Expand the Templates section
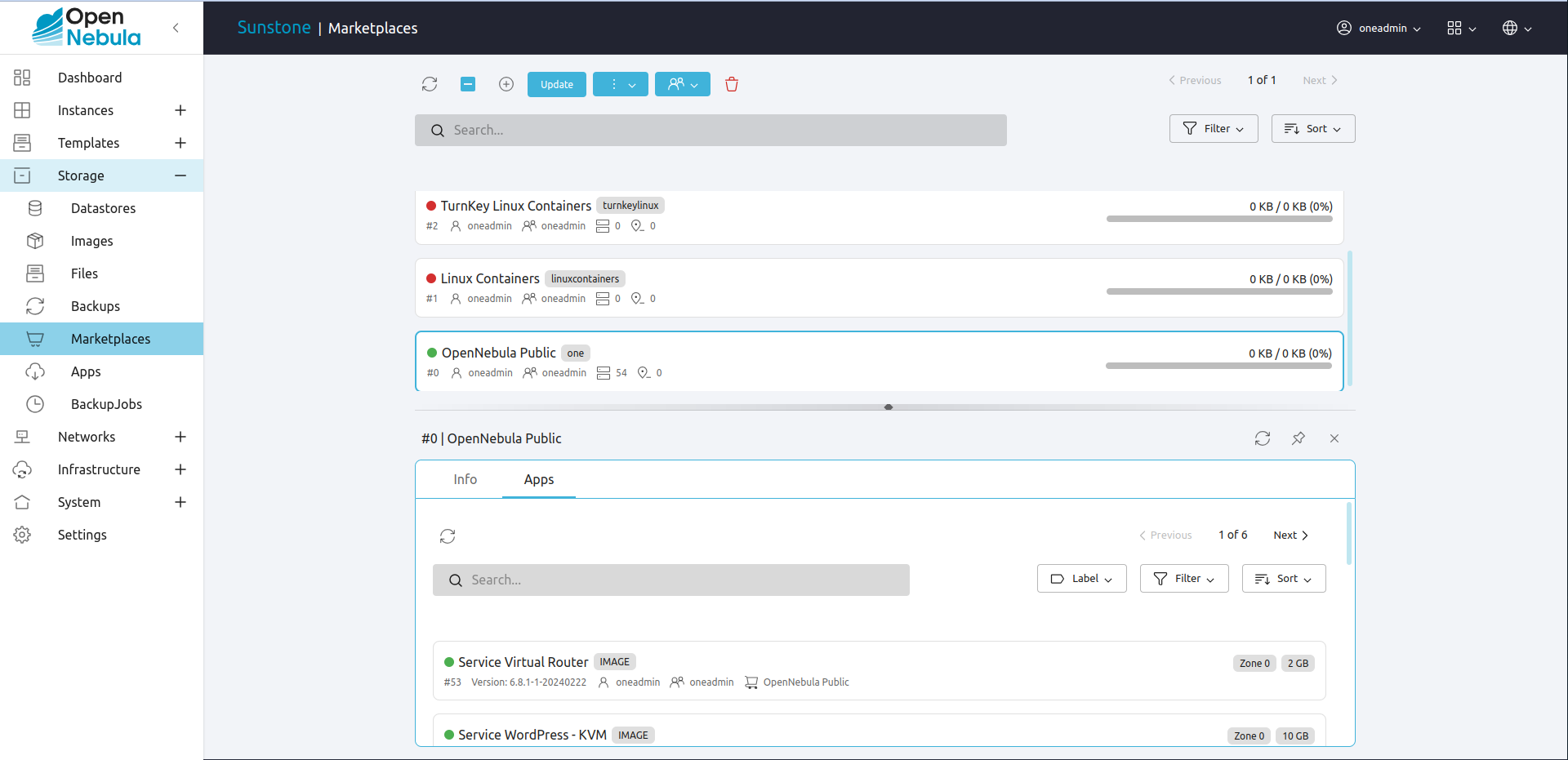1568x760 pixels. pos(180,143)
